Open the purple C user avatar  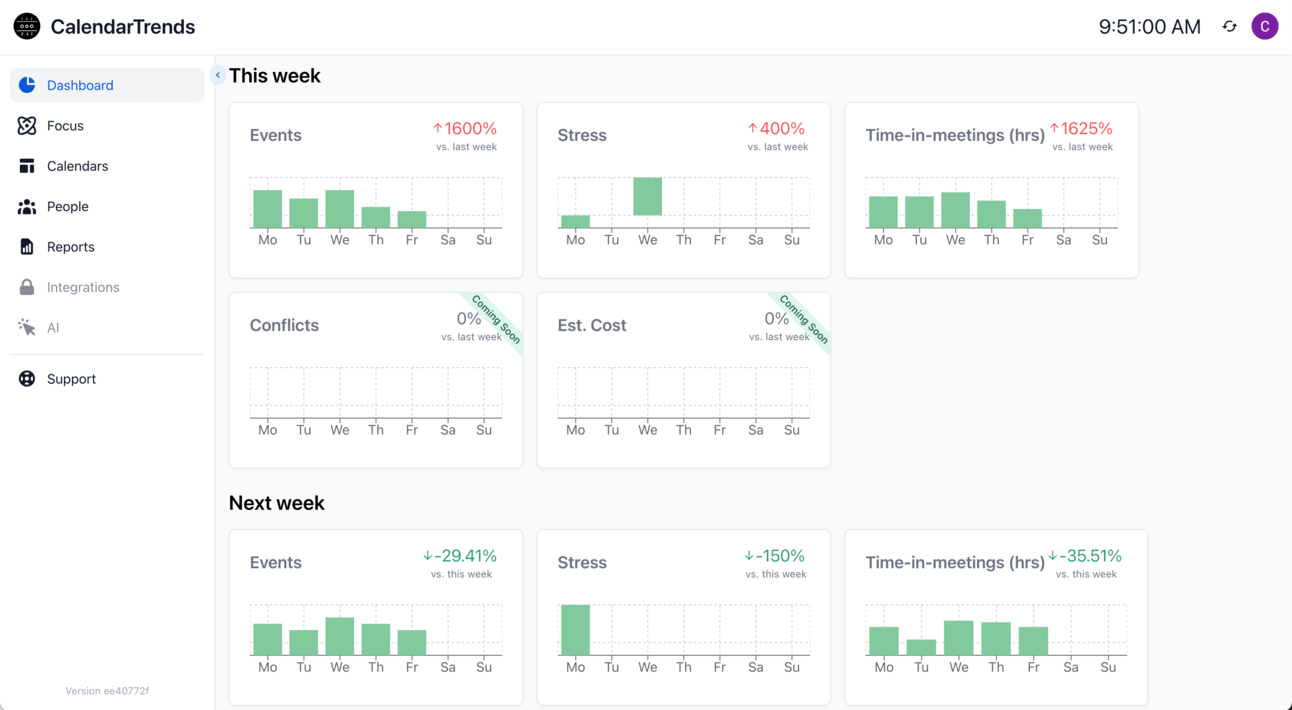1265,27
